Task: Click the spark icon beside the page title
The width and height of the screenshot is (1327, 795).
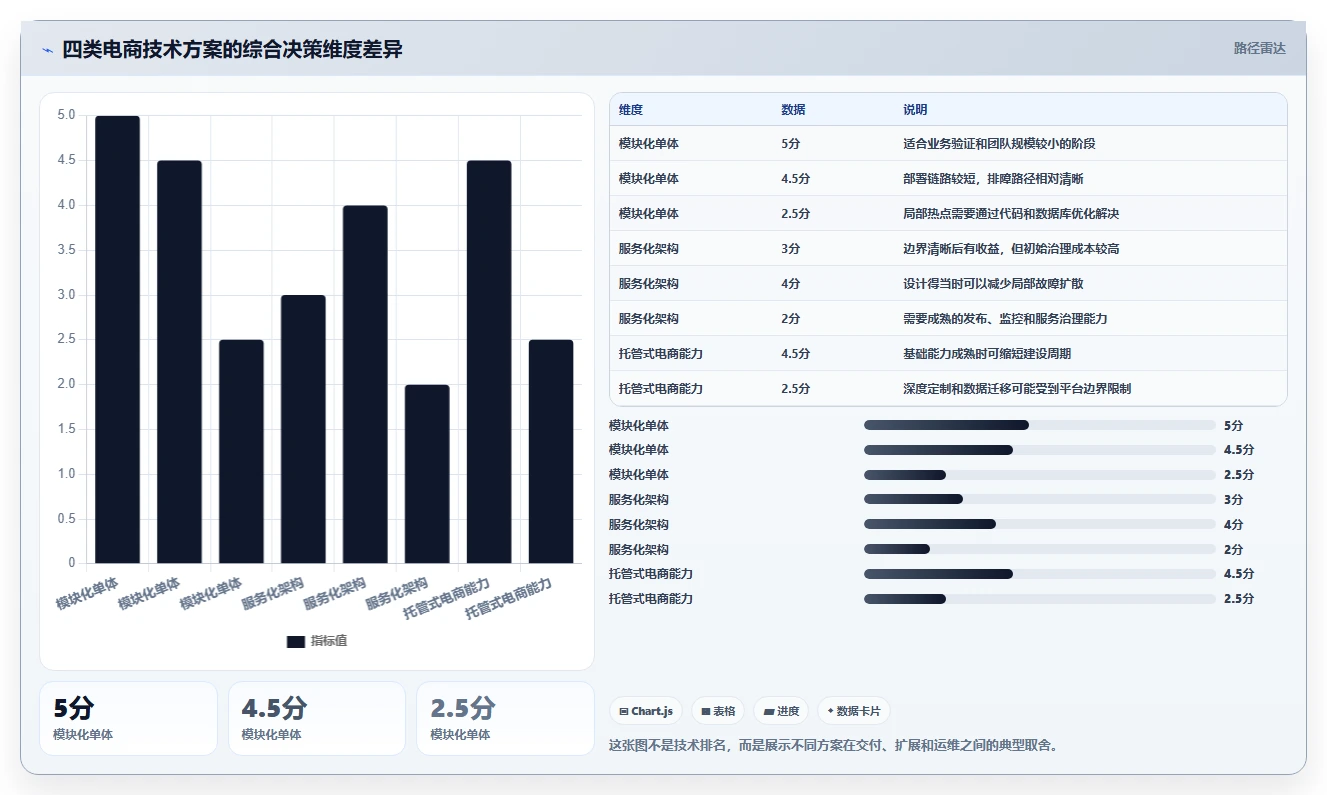Action: pyautogui.click(x=47, y=49)
